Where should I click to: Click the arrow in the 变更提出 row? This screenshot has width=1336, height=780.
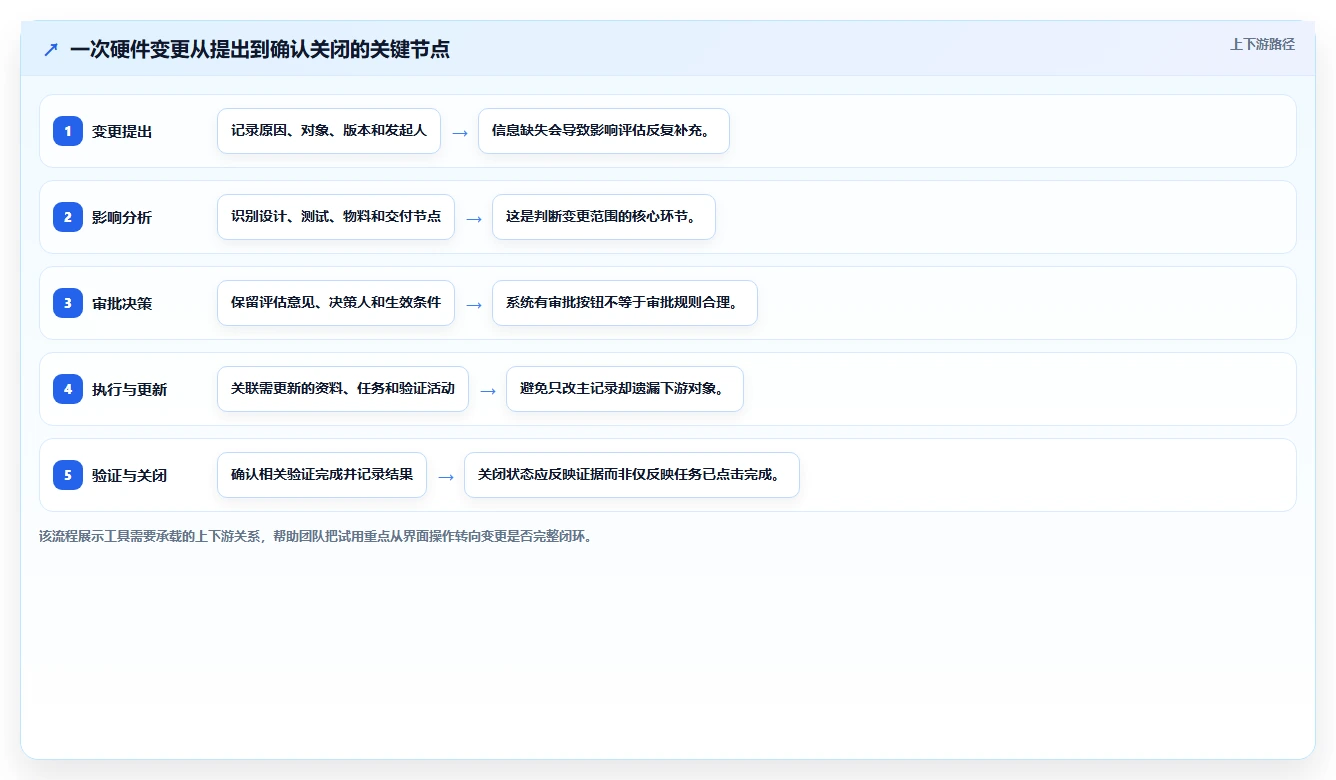[x=460, y=132]
